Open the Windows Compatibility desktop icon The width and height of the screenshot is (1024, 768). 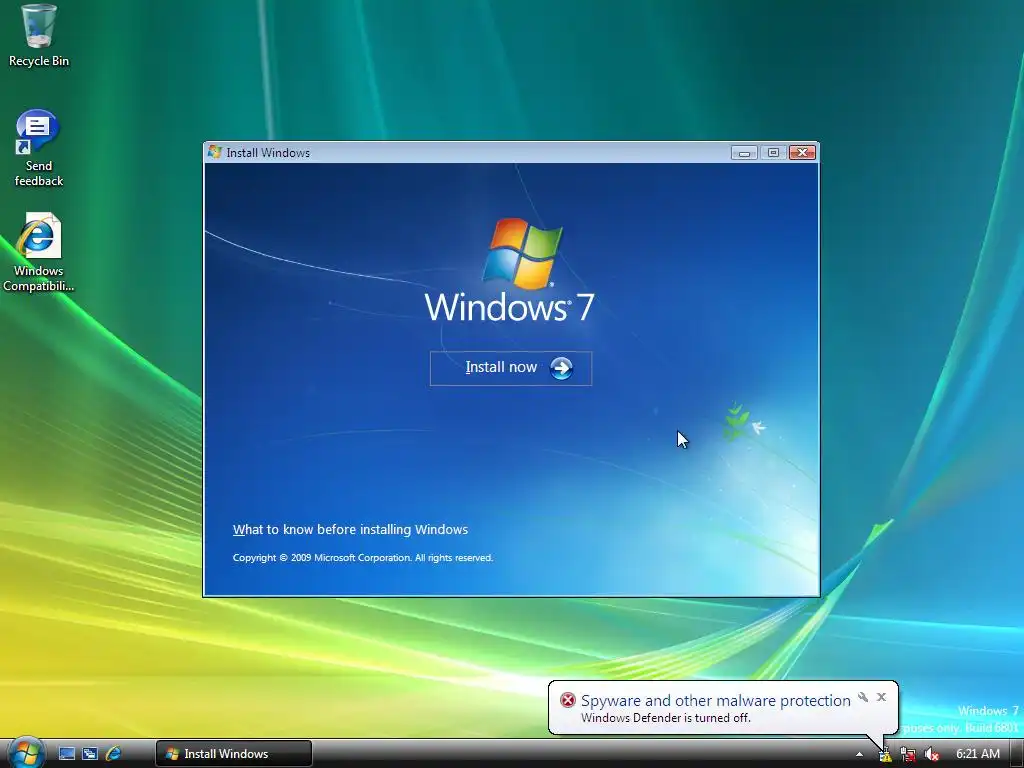(x=39, y=253)
